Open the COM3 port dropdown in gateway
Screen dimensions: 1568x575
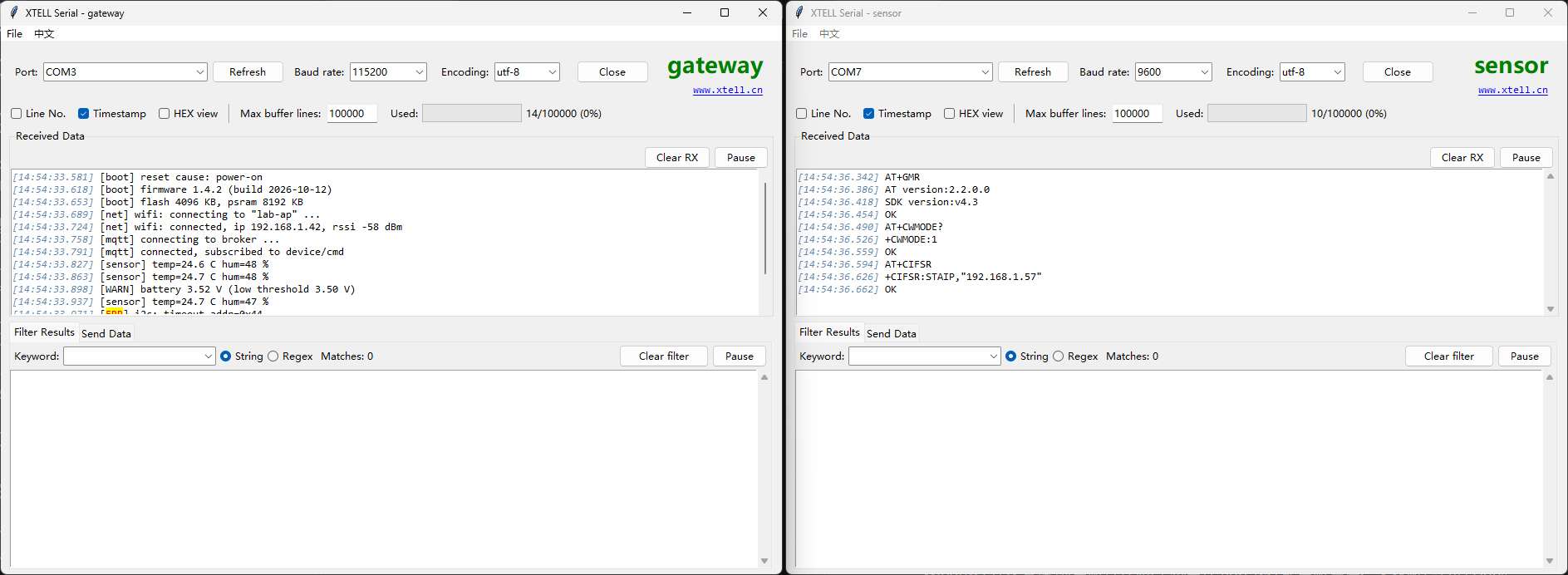[x=200, y=72]
